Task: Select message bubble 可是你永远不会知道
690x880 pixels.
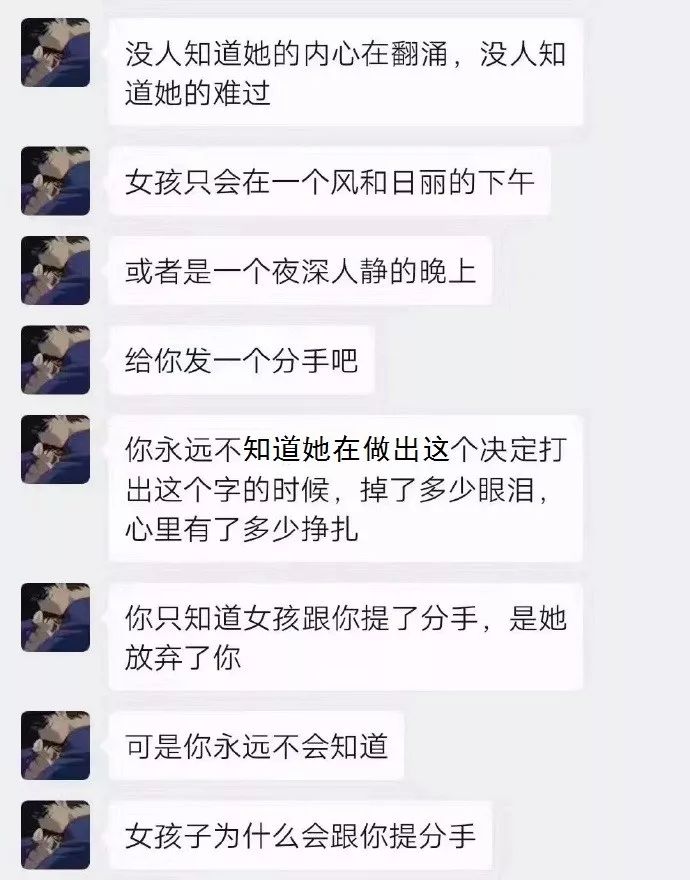Action: (x=256, y=745)
